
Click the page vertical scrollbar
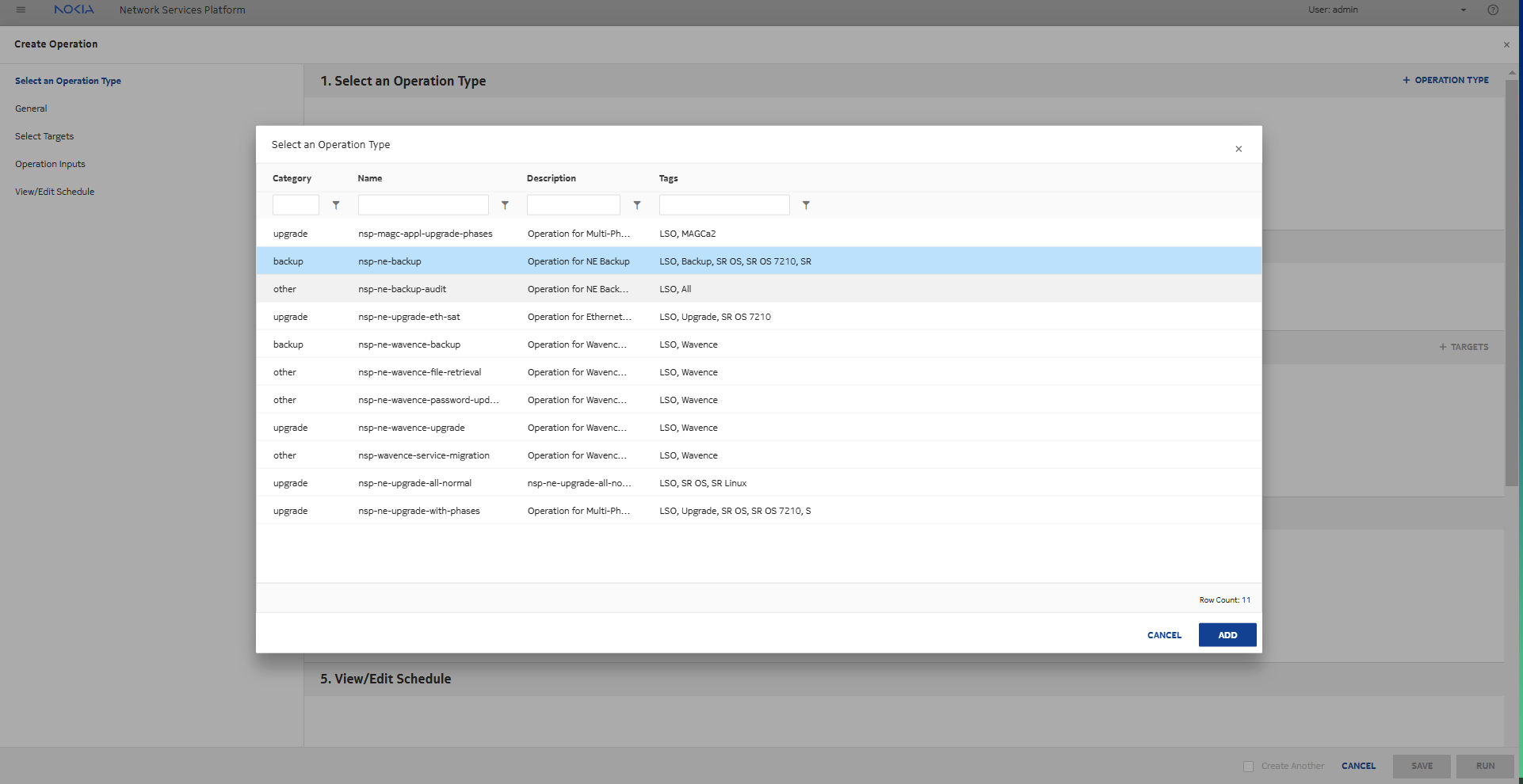[1512, 277]
